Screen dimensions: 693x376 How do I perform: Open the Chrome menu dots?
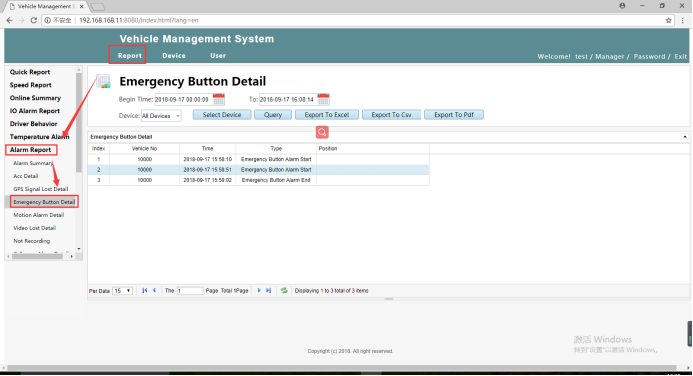[683, 20]
